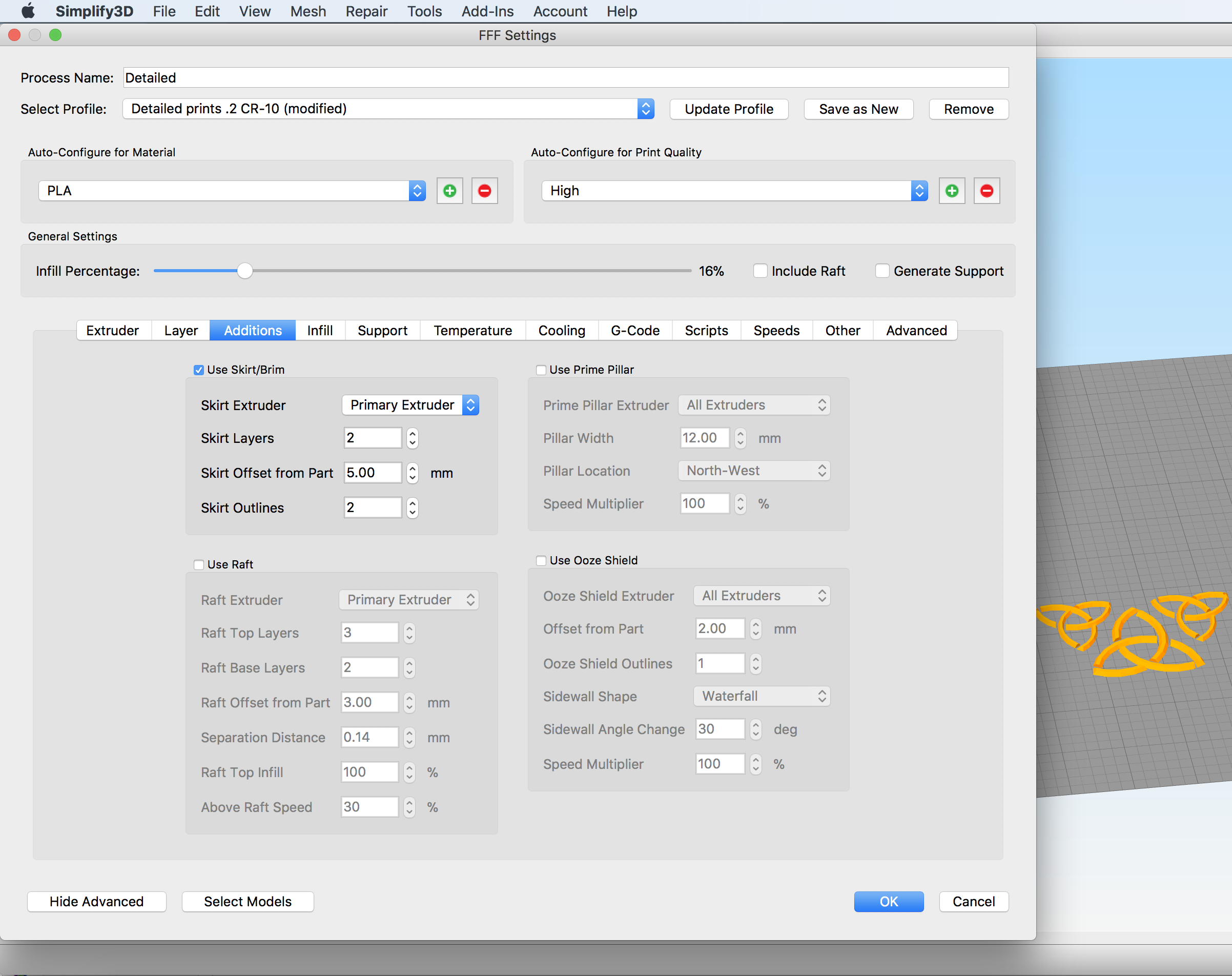The image size is (1232, 976).
Task: Open the Repair menu
Action: click(x=367, y=11)
